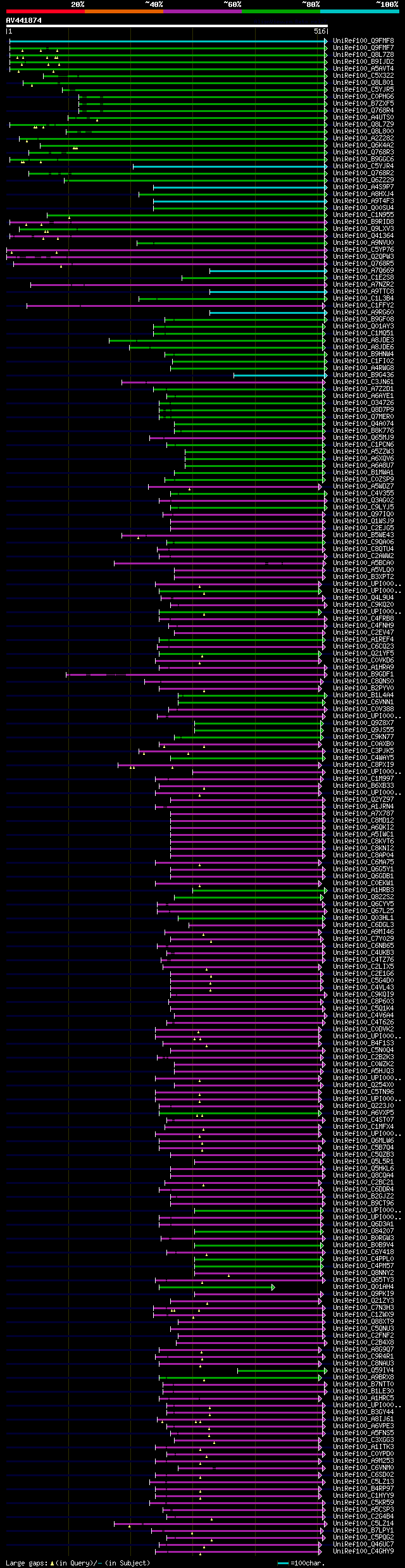
Task: Click the arrowhead at end of UniRef100_Q59IV4 bar
Action: coord(326,1371)
